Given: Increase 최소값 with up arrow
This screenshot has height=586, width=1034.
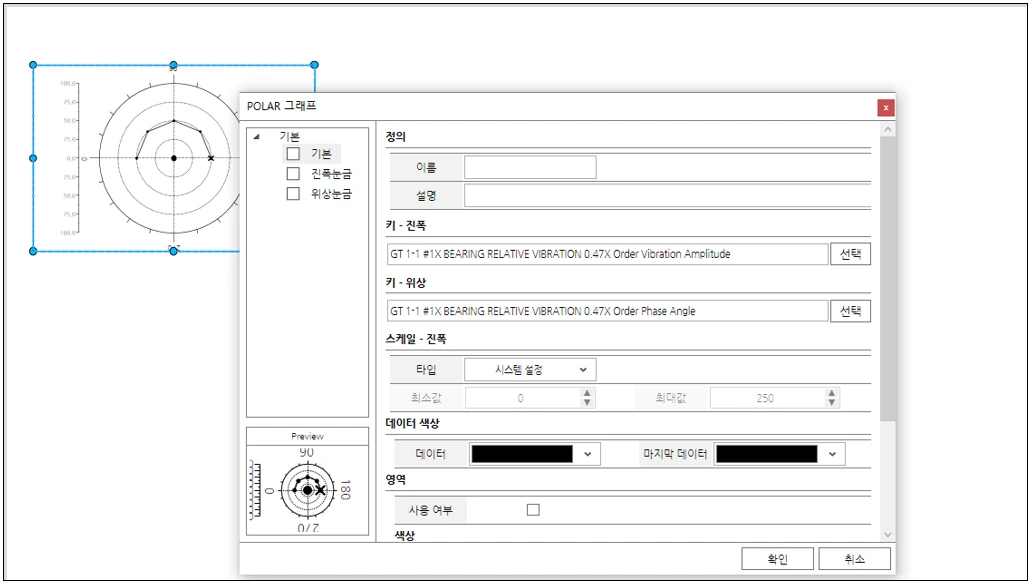Looking at the screenshot, I should pyautogui.click(x=587, y=393).
